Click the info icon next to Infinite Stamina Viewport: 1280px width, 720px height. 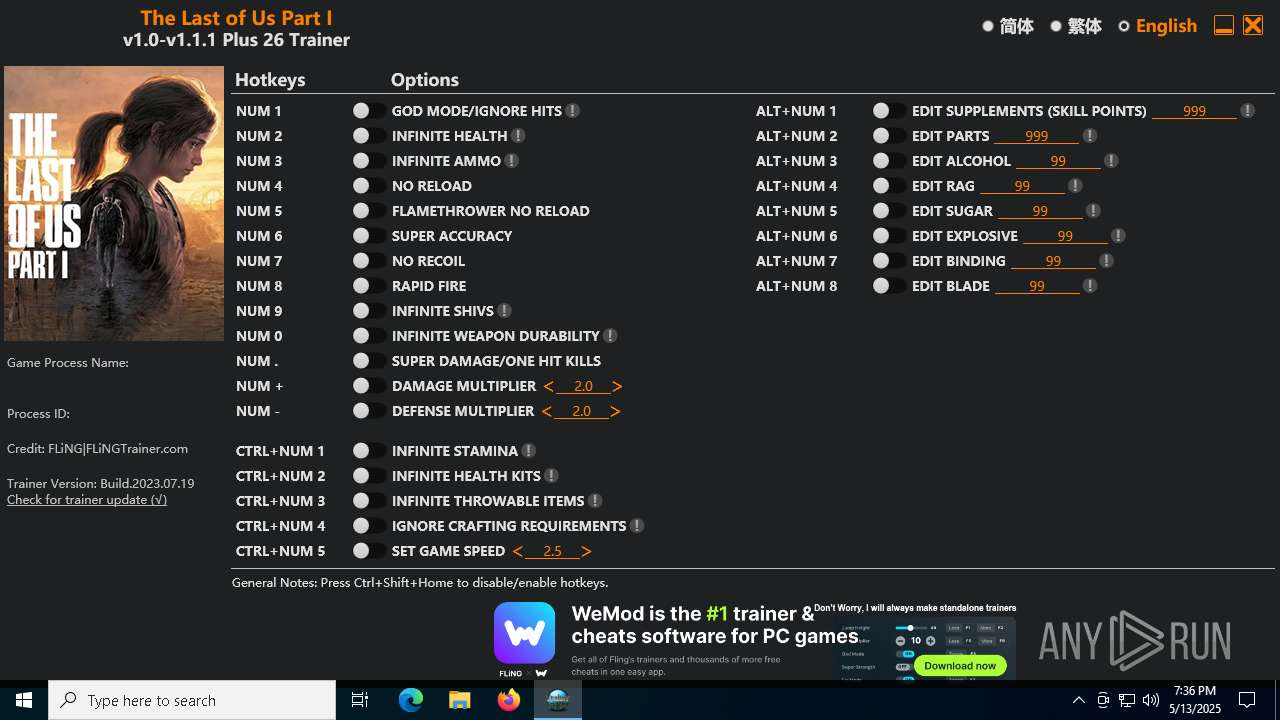[x=528, y=451]
